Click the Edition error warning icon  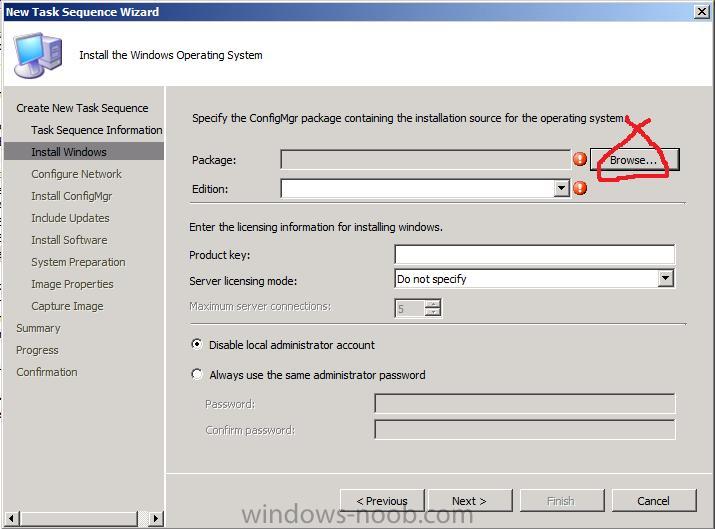[x=580, y=188]
